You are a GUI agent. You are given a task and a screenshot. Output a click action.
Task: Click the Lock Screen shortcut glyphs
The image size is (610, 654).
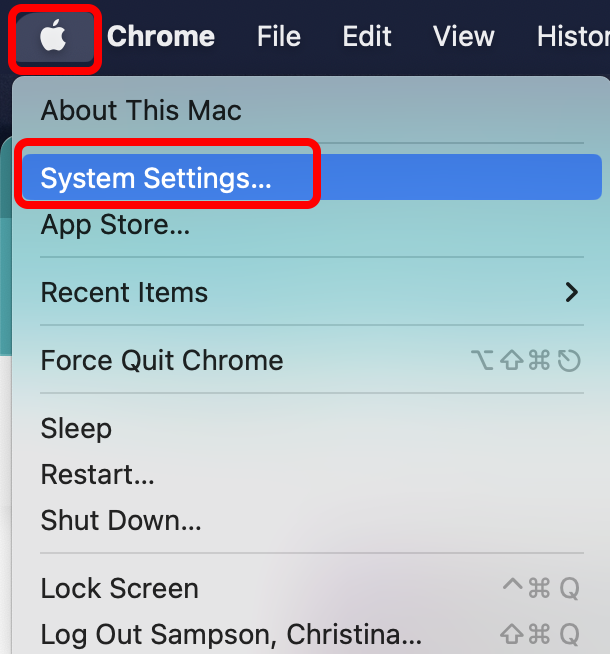coord(541,588)
